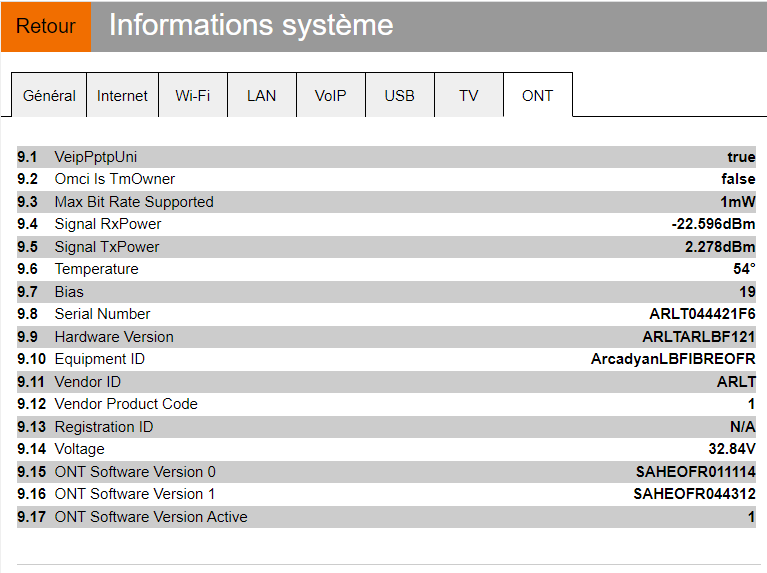The image size is (767, 573).
Task: Click the Signal RxPower value -22.596dBm
Action: point(713,224)
